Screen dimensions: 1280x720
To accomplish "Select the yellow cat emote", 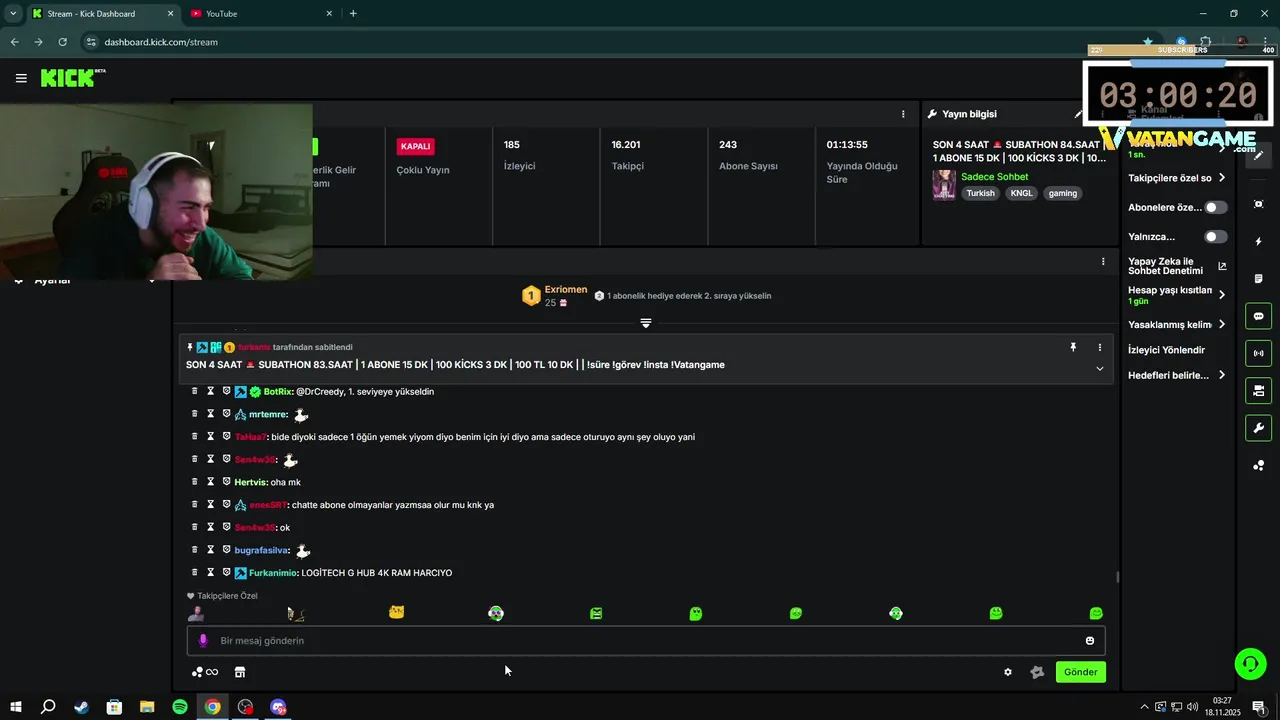I will [396, 612].
